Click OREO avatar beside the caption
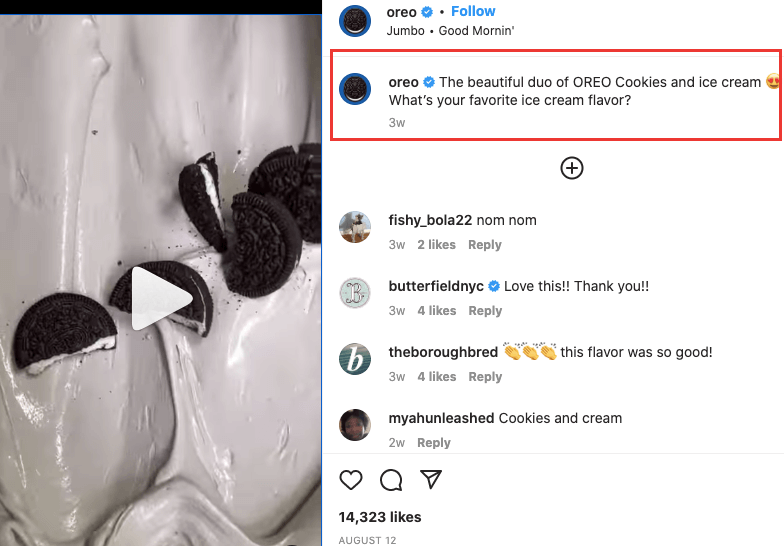784x546 pixels. 355,89
